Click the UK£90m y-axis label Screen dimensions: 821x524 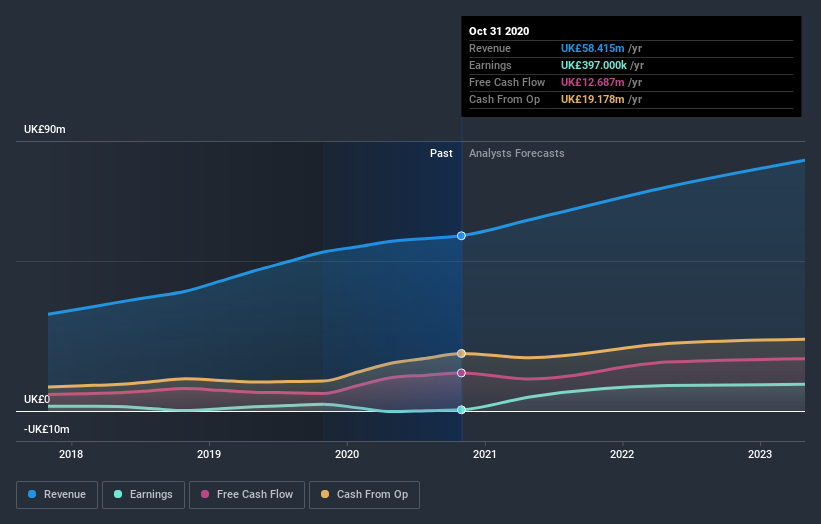(45, 129)
